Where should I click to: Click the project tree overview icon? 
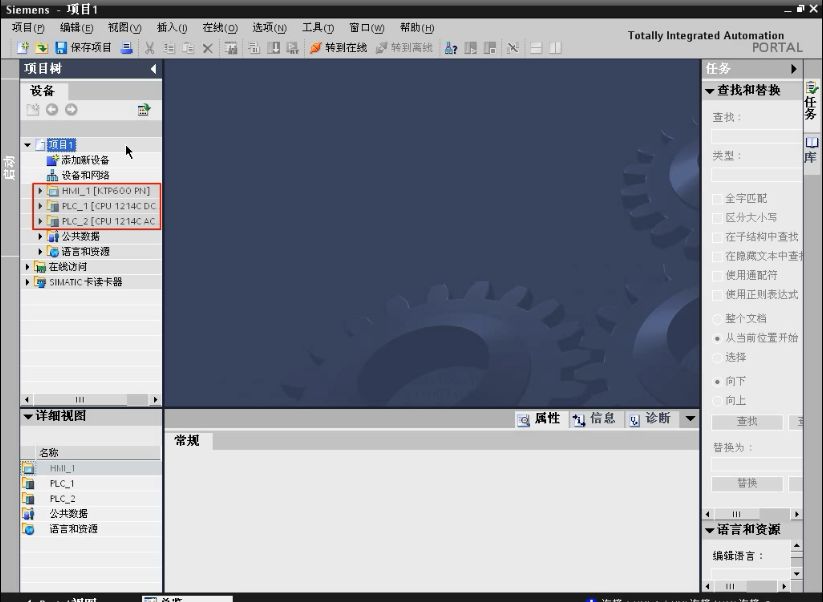coord(143,109)
